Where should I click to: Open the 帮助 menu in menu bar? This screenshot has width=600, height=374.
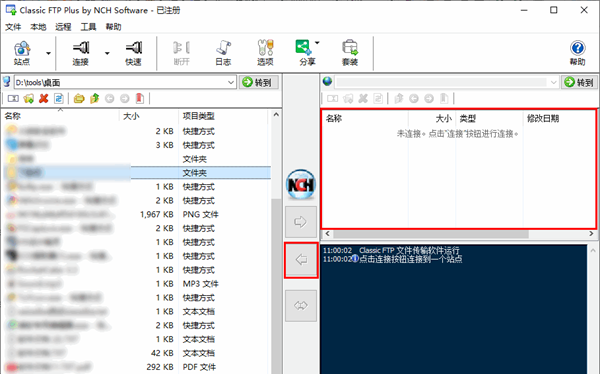[114, 27]
